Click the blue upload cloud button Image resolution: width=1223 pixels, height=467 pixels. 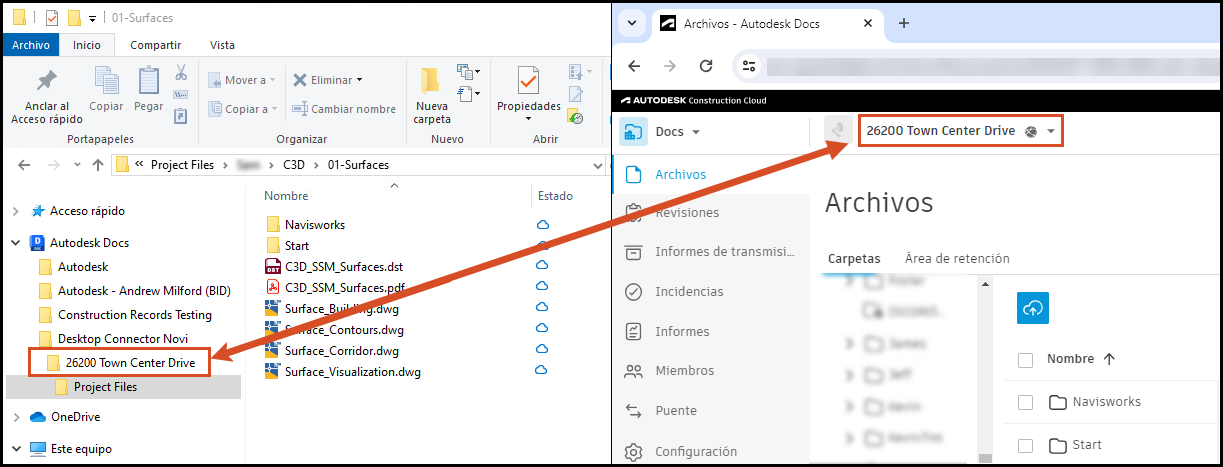[1033, 309]
